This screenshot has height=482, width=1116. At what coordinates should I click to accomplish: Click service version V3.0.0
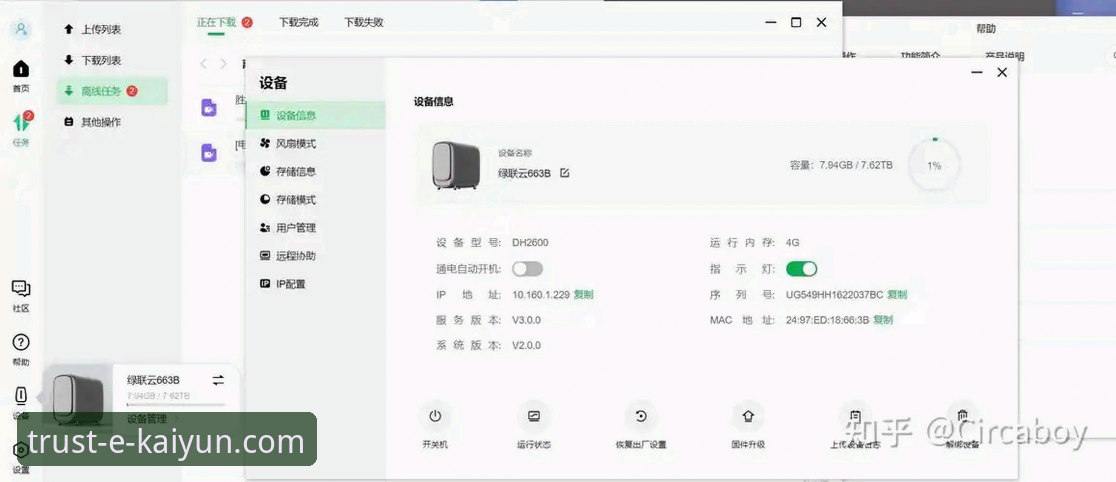[527, 320]
